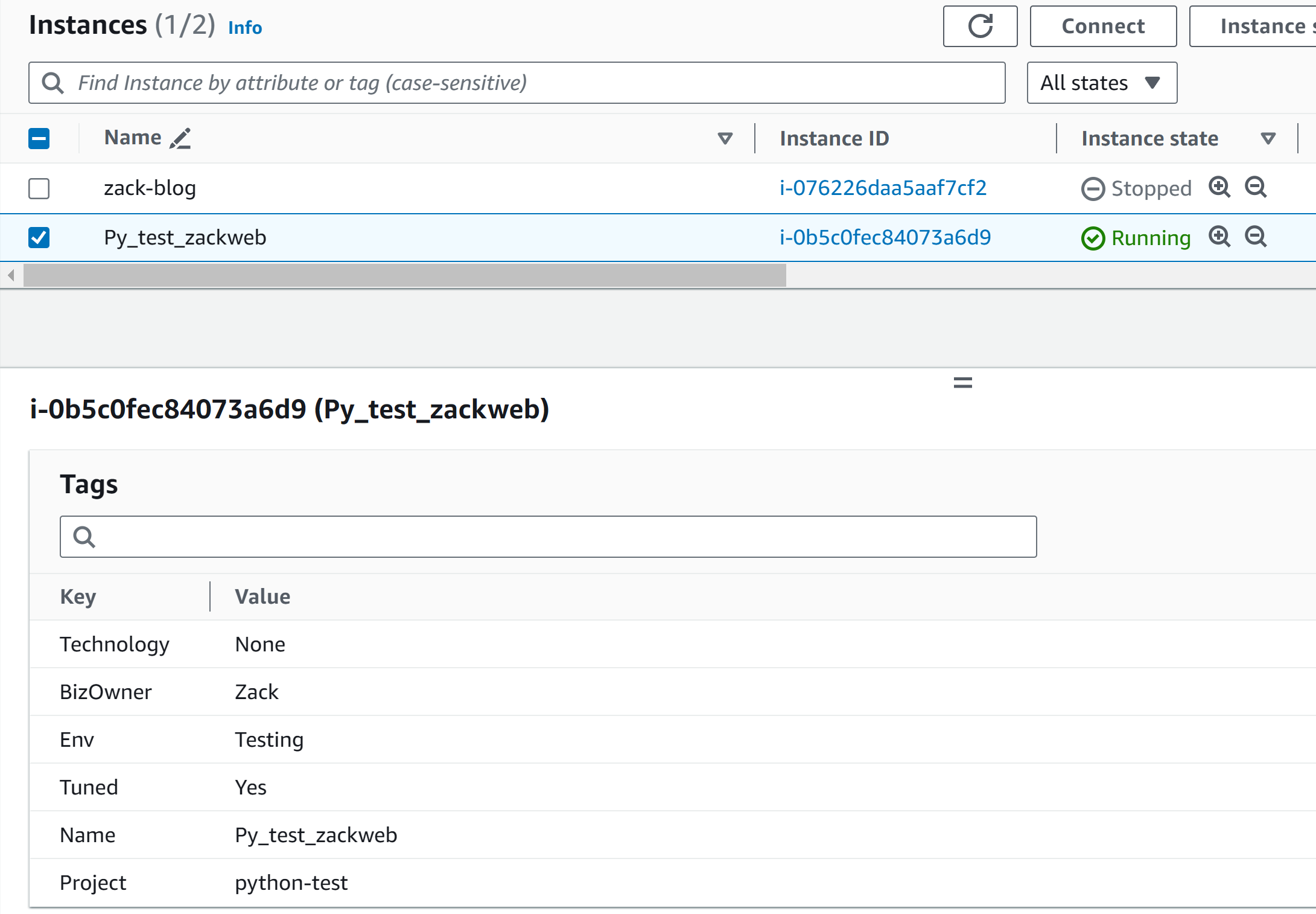Click the panel resize handle icon
Screen dimensions: 1316x914
(963, 382)
